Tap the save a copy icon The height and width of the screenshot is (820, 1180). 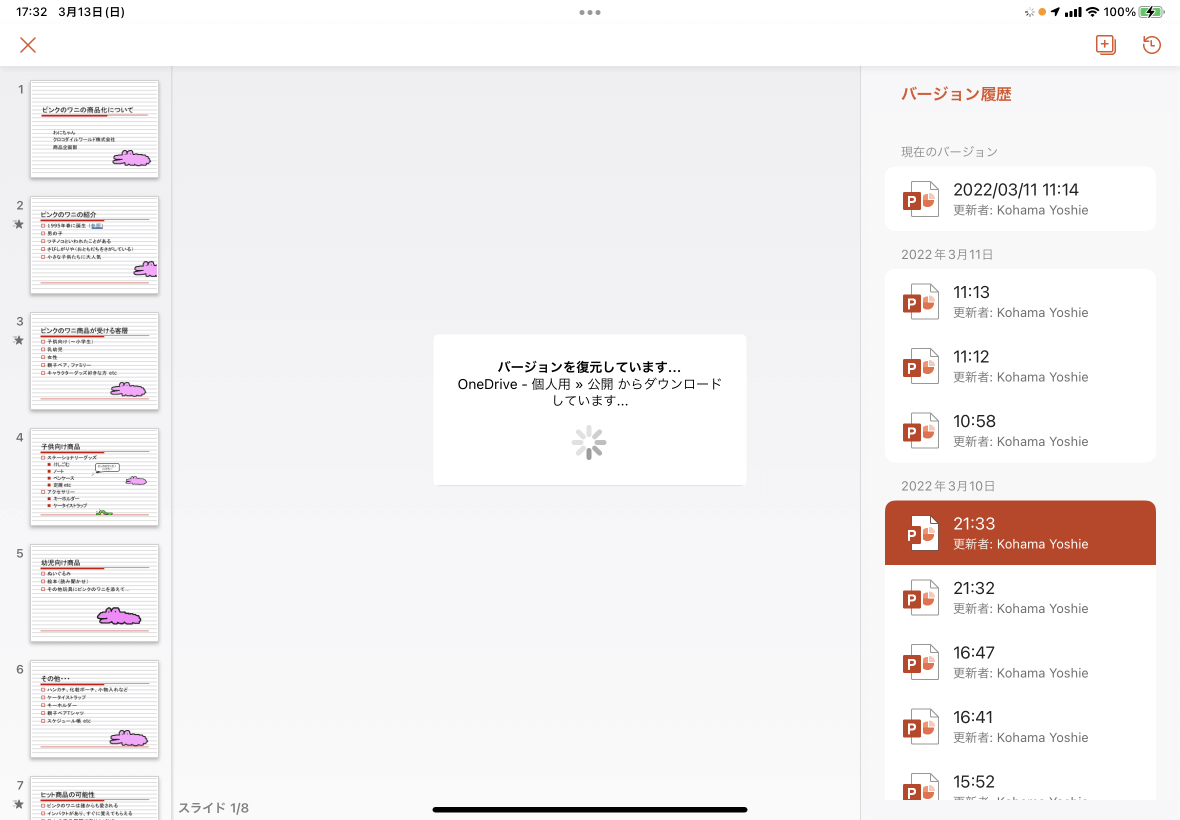point(1105,45)
